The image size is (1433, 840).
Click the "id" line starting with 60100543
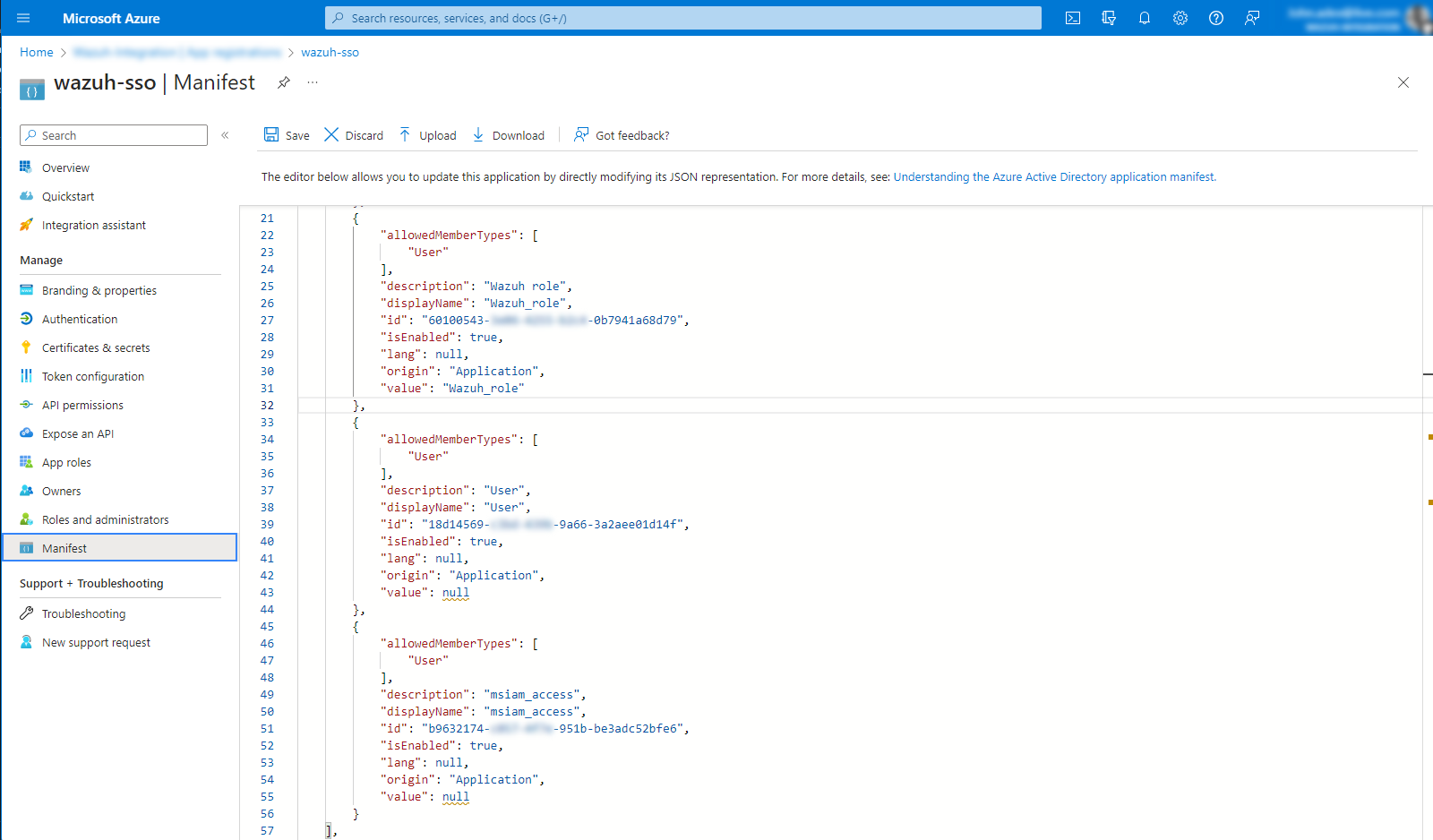coord(535,320)
